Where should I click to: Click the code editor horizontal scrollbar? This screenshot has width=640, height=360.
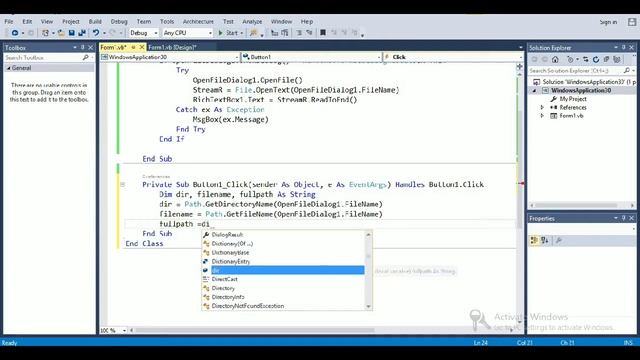point(255,330)
